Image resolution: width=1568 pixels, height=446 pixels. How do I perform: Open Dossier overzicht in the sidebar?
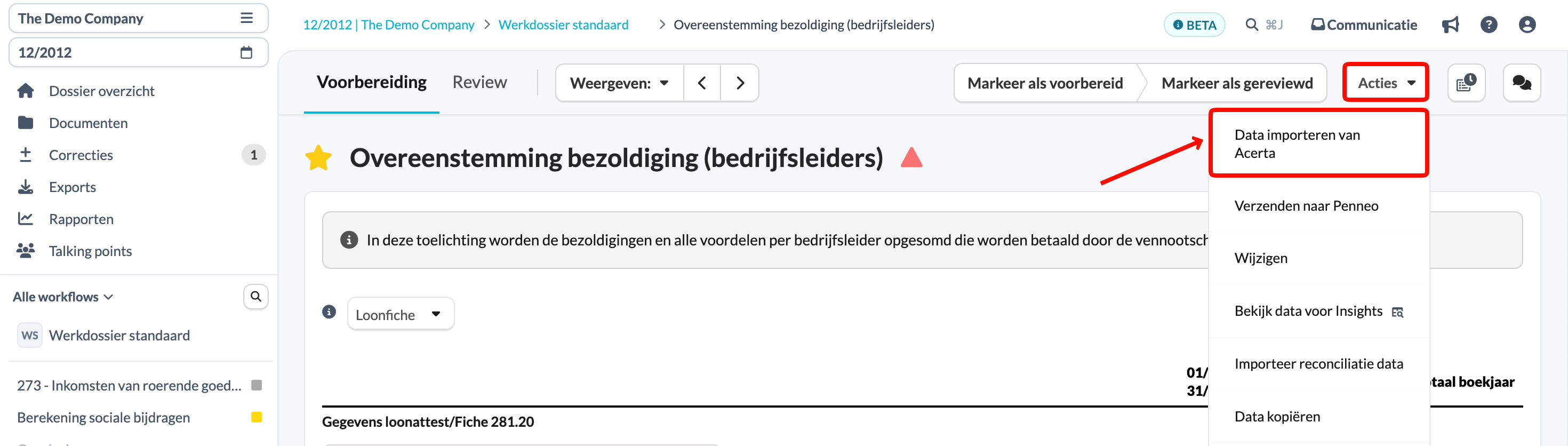(102, 91)
